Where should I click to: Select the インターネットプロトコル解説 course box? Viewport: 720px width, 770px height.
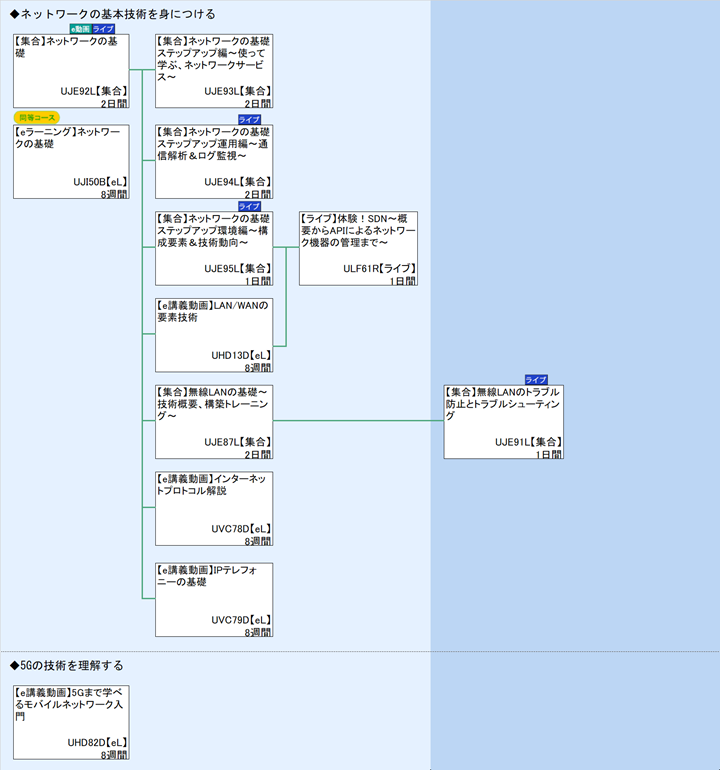point(214,508)
